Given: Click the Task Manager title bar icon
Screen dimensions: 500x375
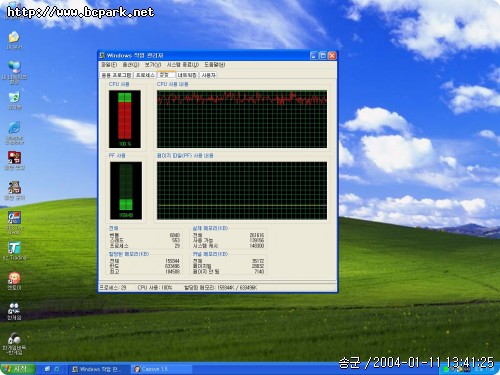Looking at the screenshot, I should coord(102,55).
